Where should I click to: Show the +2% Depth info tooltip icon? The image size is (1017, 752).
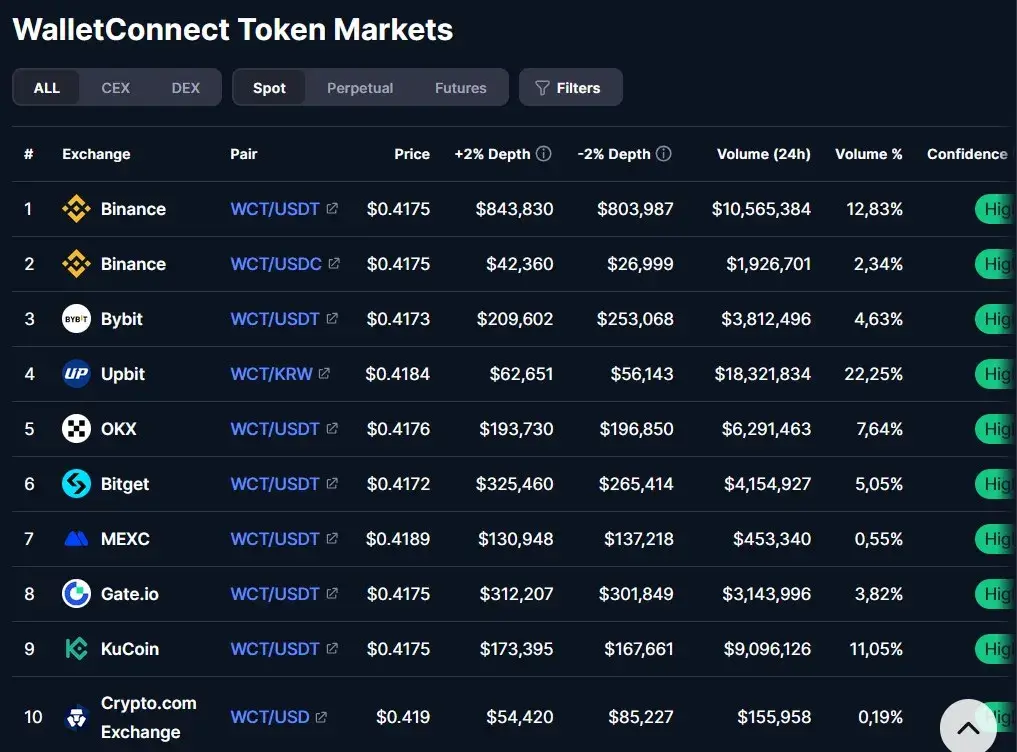544,153
